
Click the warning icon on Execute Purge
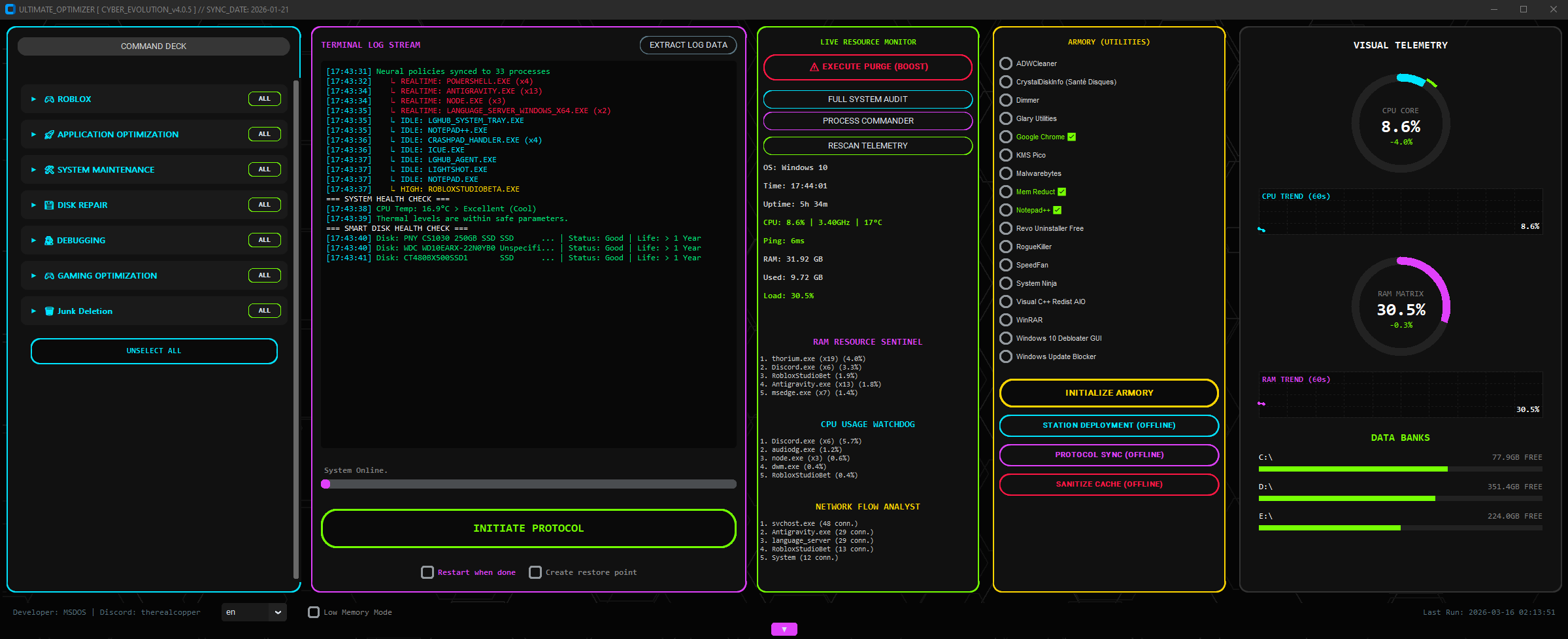tap(814, 67)
